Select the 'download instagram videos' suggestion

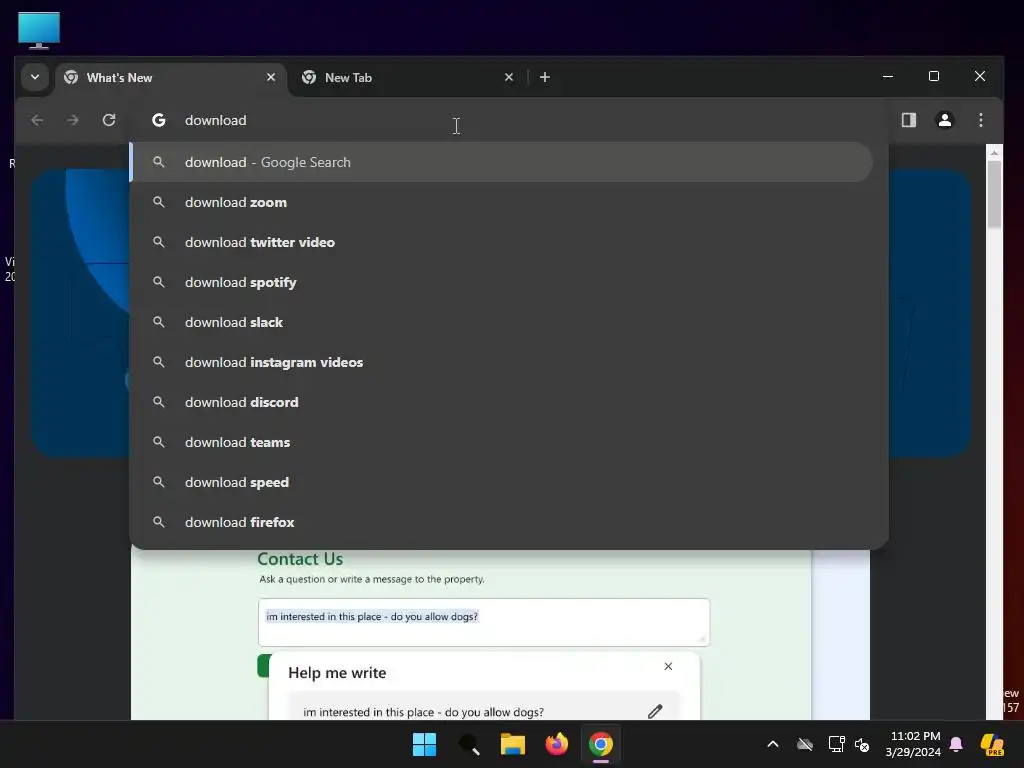501,362
